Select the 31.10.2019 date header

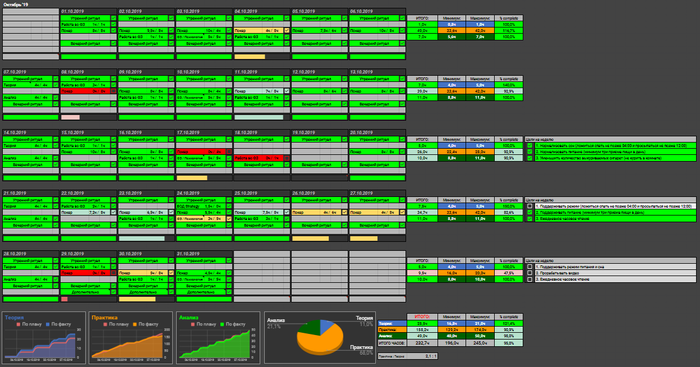click(204, 254)
